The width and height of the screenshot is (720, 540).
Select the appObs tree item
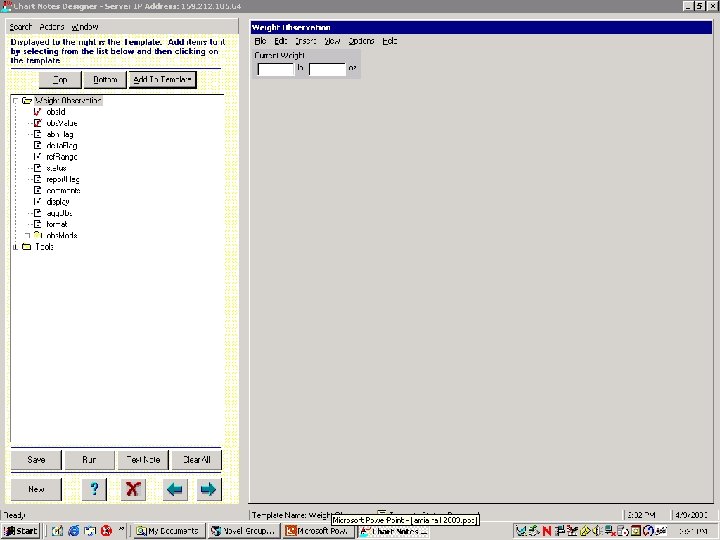click(59, 213)
